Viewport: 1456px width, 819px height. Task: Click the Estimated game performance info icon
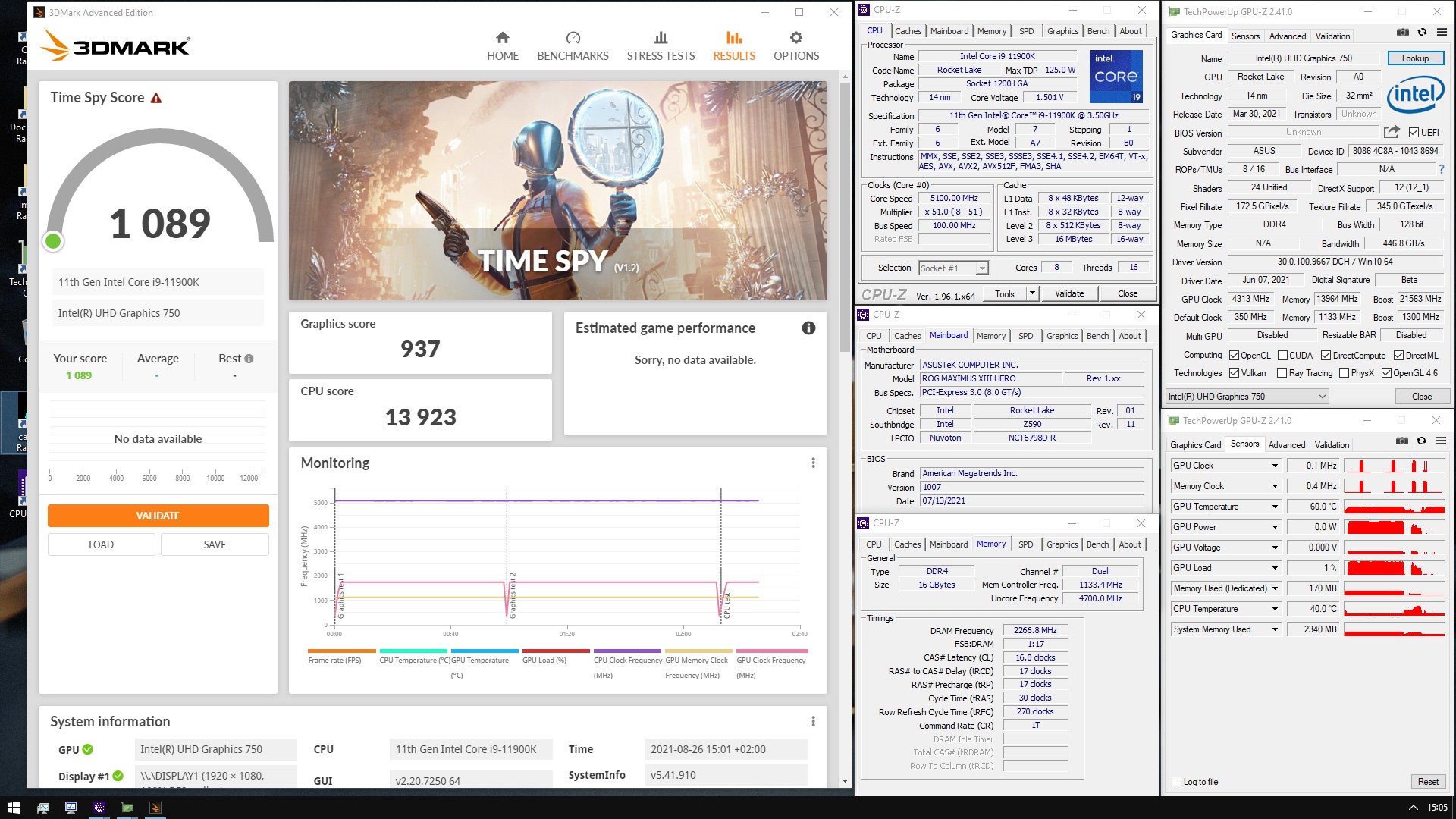click(x=808, y=328)
